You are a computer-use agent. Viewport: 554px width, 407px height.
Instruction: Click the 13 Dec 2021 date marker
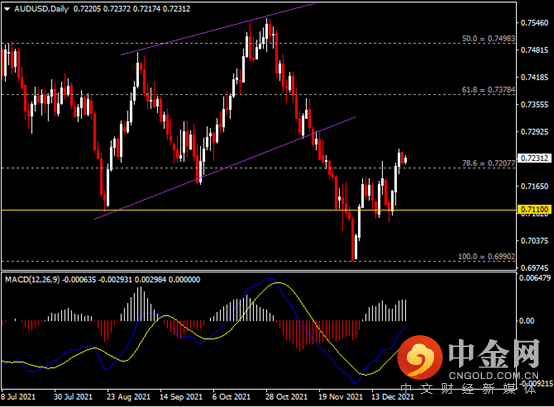tap(393, 397)
